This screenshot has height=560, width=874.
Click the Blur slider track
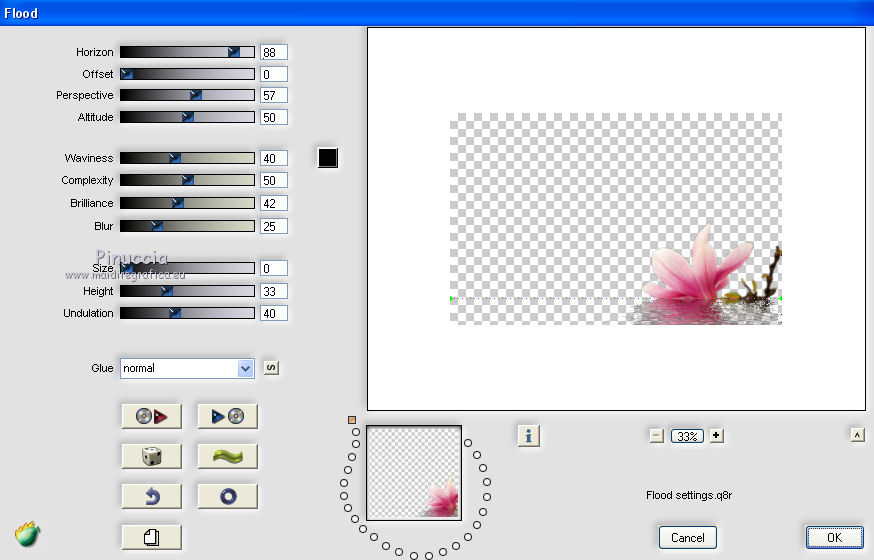(187, 226)
